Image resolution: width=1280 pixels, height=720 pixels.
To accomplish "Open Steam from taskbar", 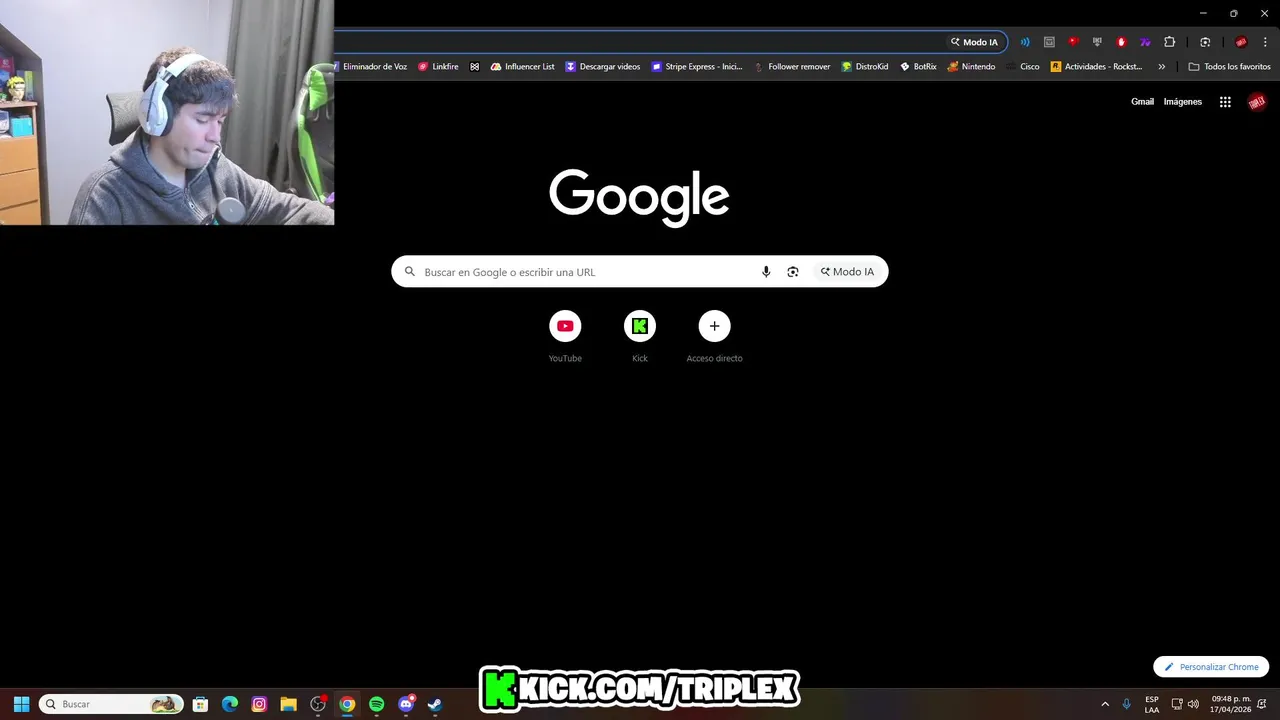I will click(x=435, y=704).
